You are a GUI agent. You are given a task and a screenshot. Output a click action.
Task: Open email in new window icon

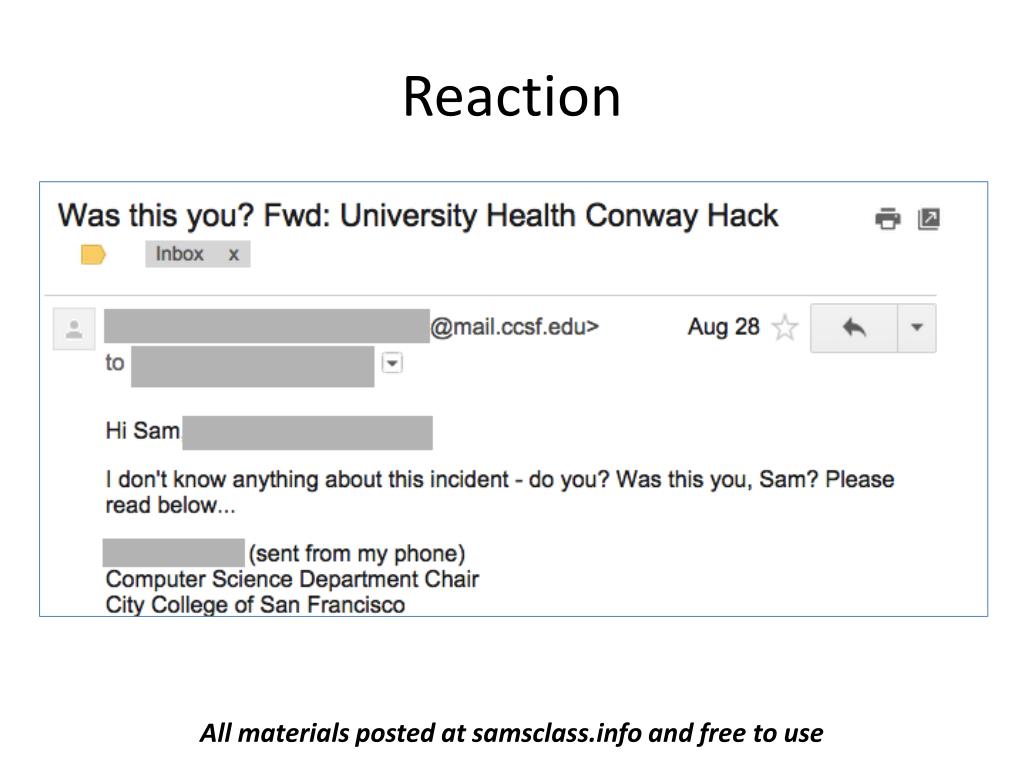click(929, 219)
